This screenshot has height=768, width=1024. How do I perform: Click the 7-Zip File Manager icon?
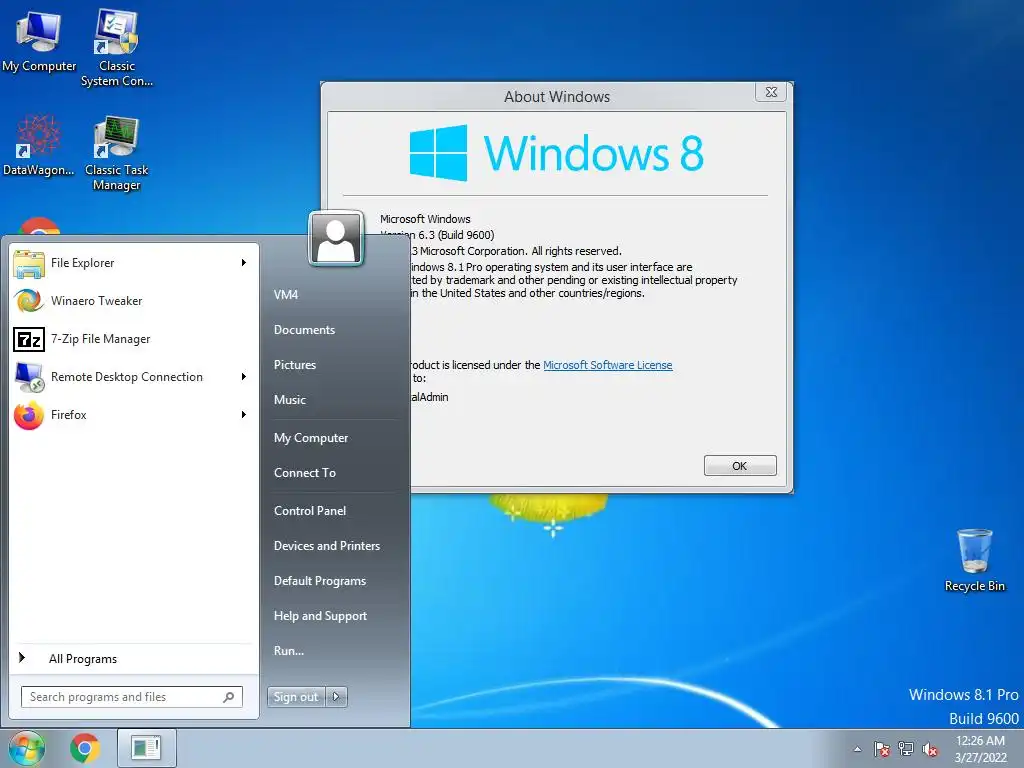point(29,339)
